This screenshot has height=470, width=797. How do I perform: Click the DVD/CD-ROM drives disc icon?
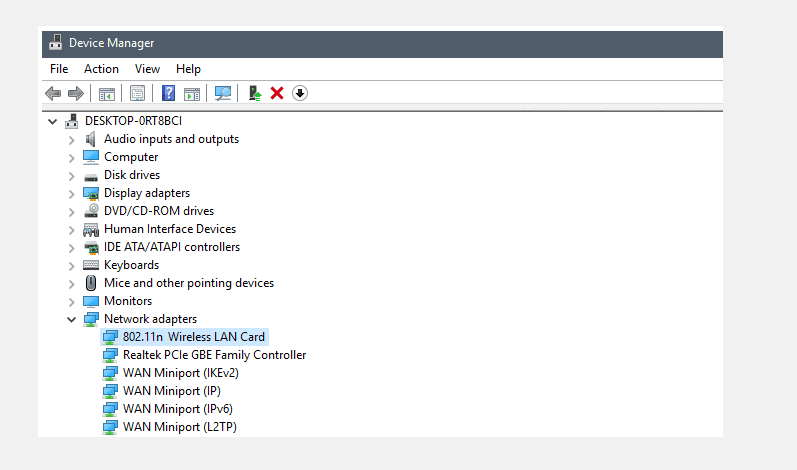coord(91,210)
